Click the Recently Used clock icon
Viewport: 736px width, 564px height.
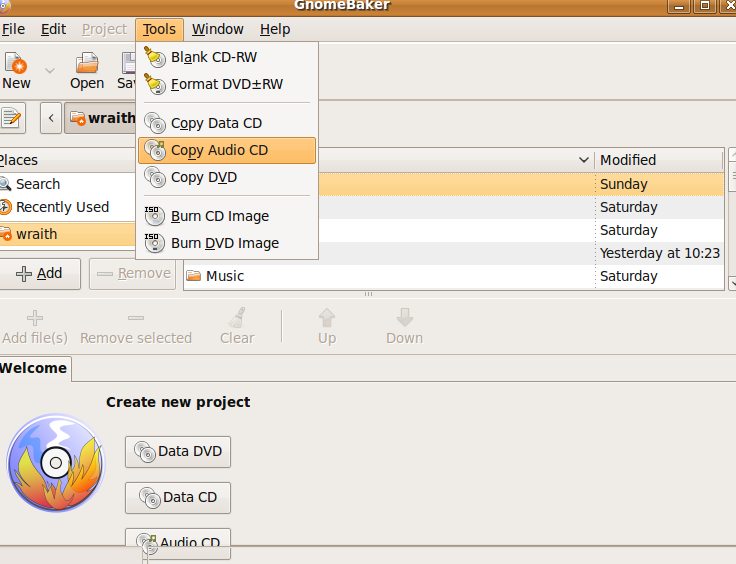[5, 207]
